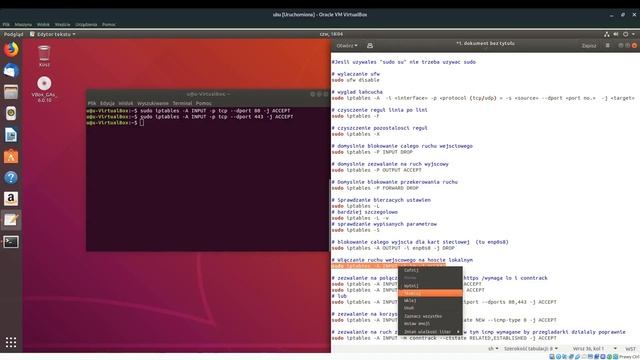Click document title 'dokument bez tytułu'
The height and width of the screenshot is (360, 640).
(x=485, y=43)
